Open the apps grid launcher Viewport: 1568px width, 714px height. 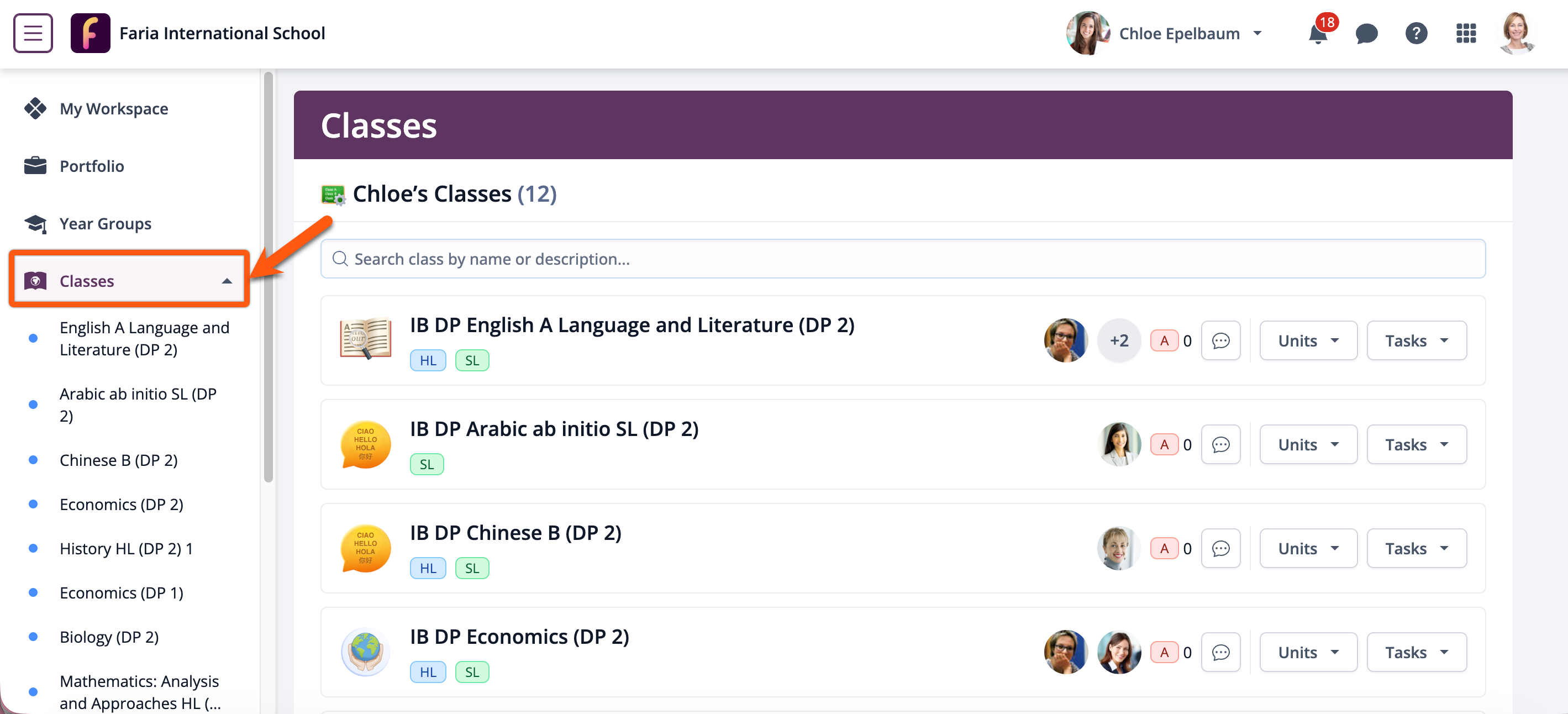1466,34
